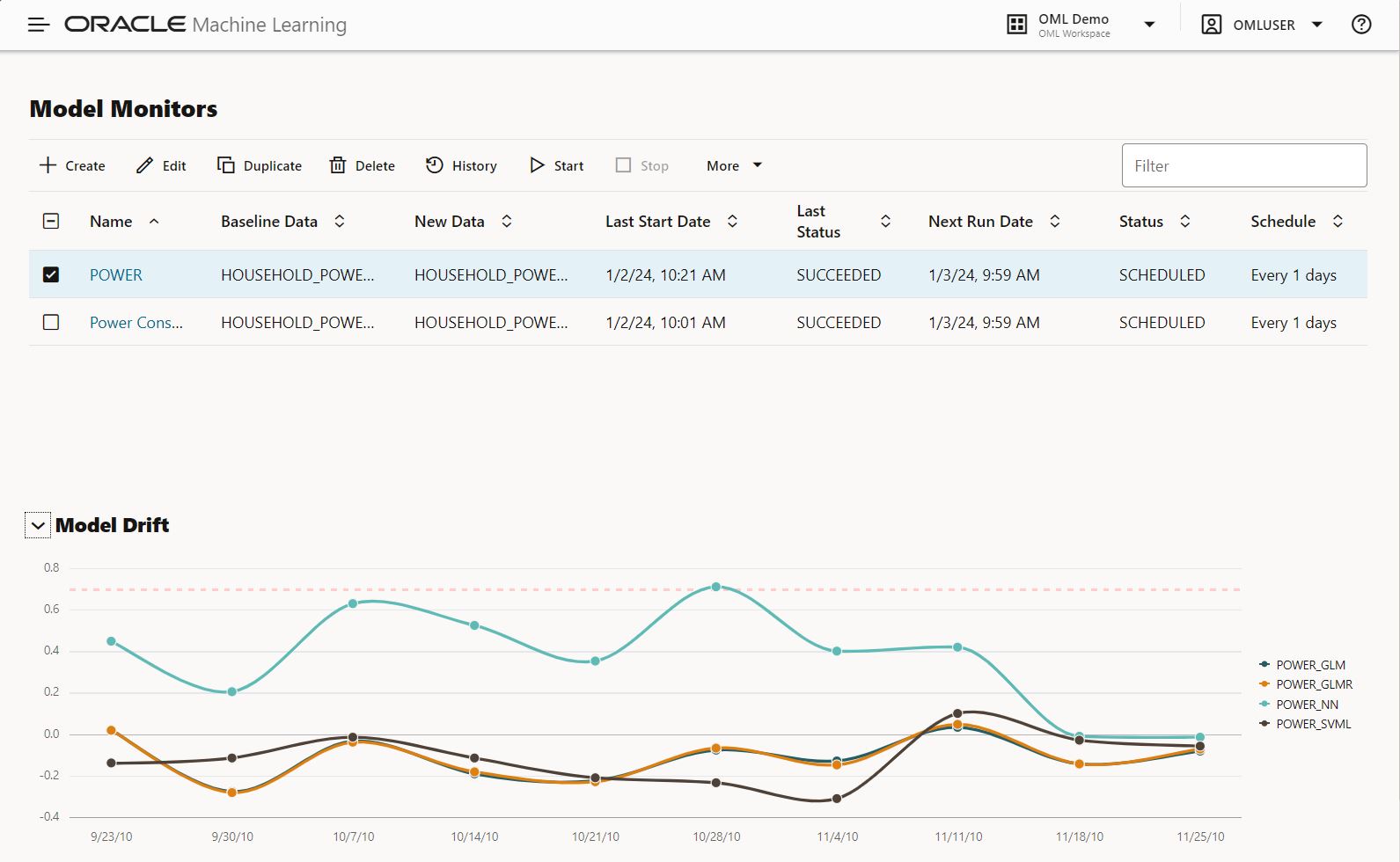Click the Create plus icon
This screenshot has height=862, width=1400.
(48, 165)
